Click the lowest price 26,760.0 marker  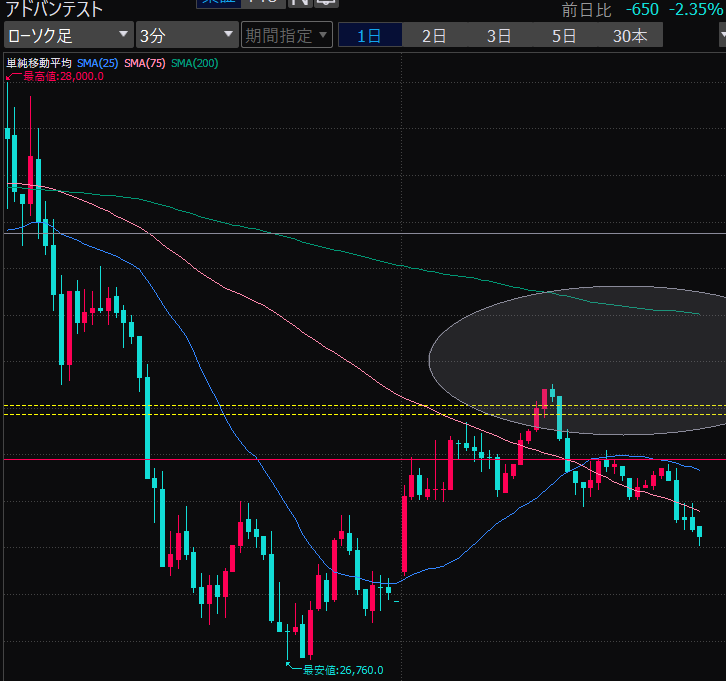coord(342,670)
